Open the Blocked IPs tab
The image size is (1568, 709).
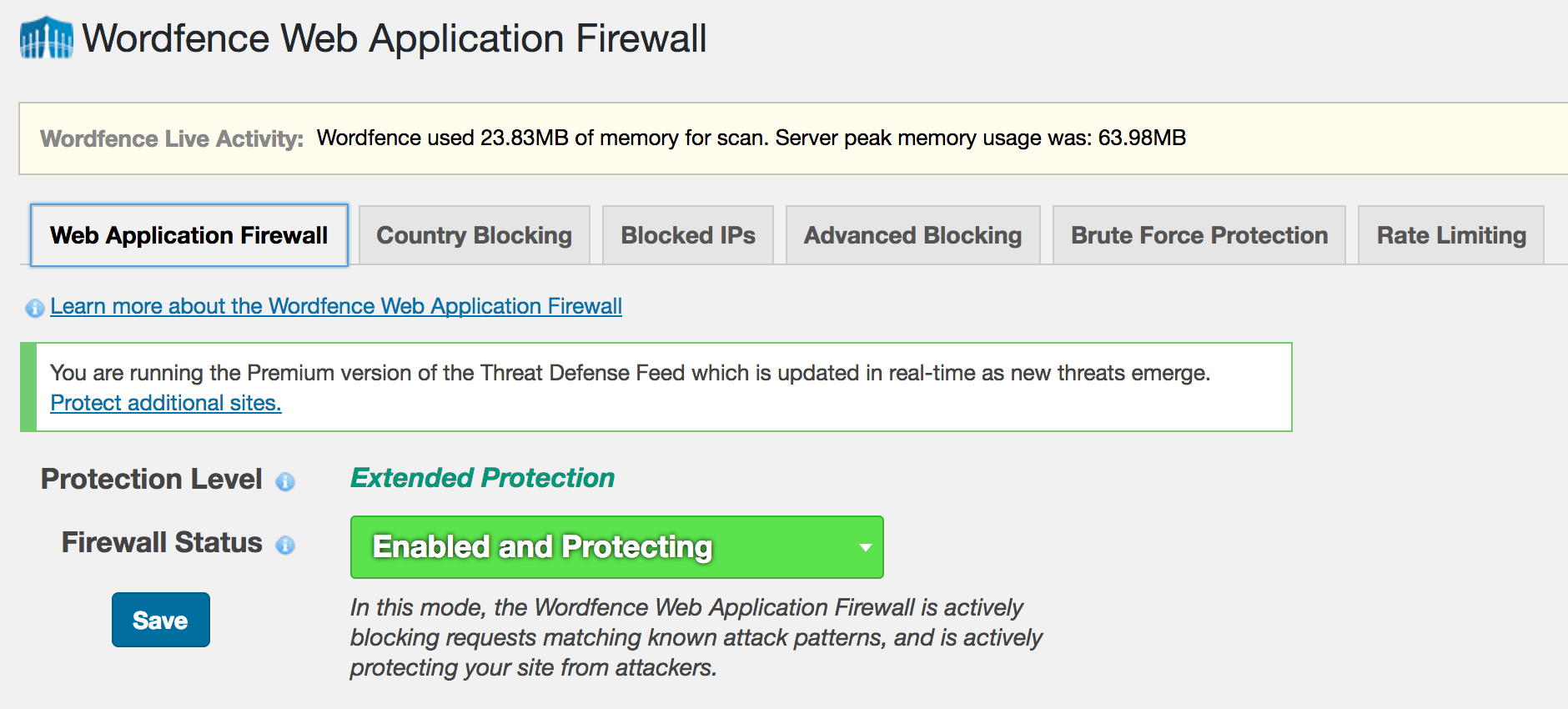[x=688, y=236]
